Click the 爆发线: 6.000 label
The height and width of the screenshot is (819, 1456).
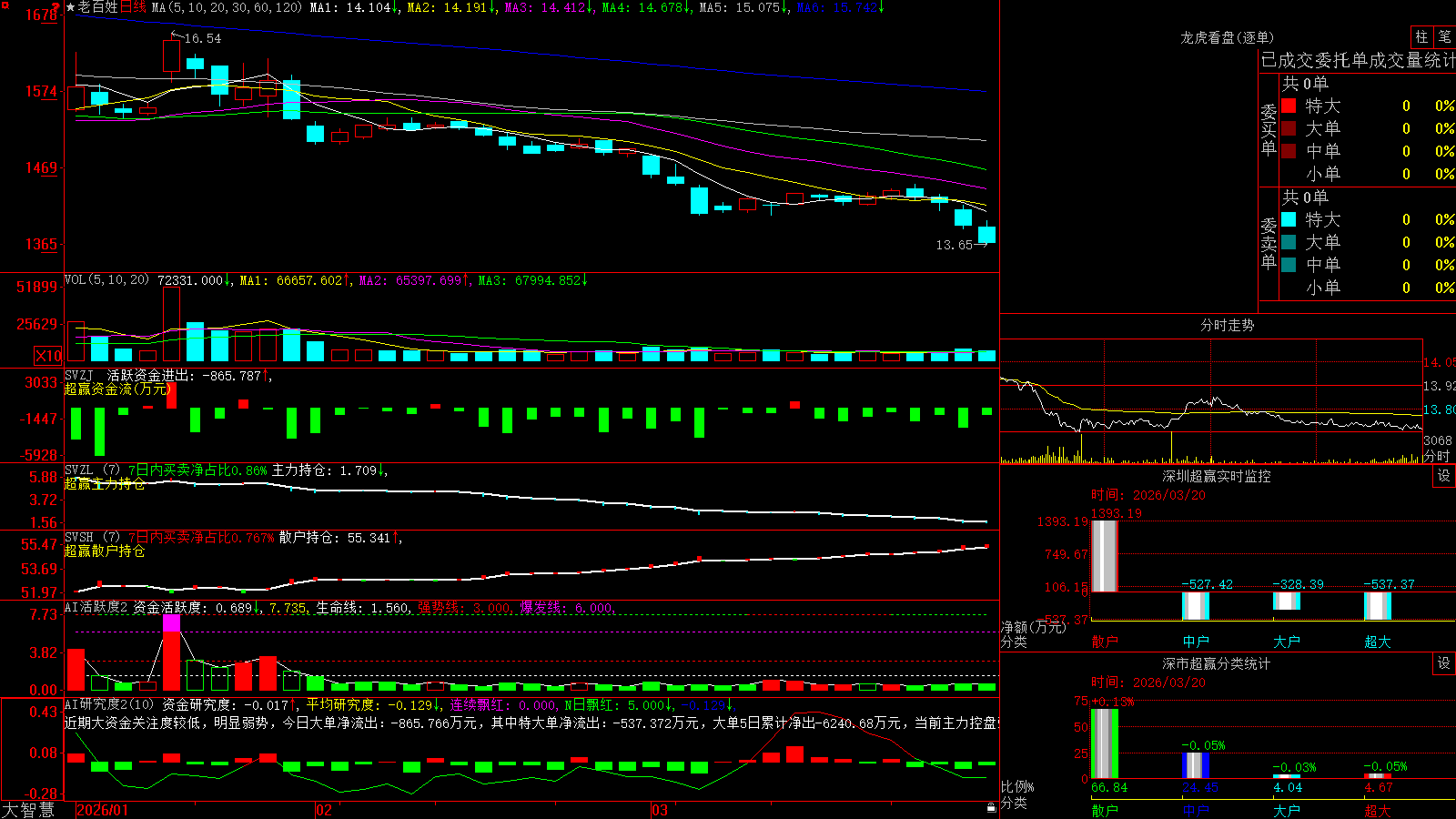coord(566,608)
